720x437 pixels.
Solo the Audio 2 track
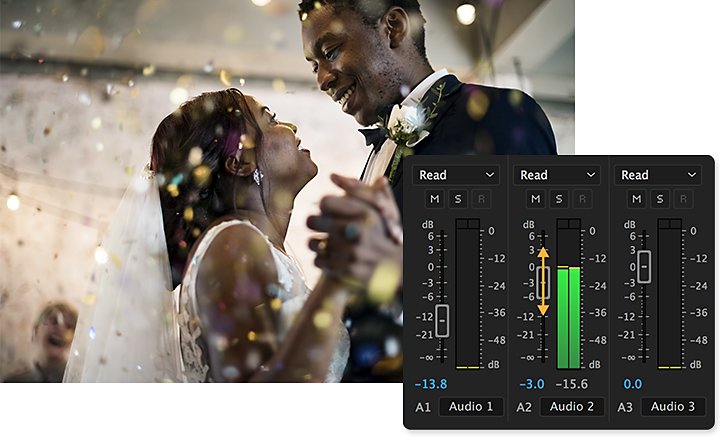click(x=559, y=199)
